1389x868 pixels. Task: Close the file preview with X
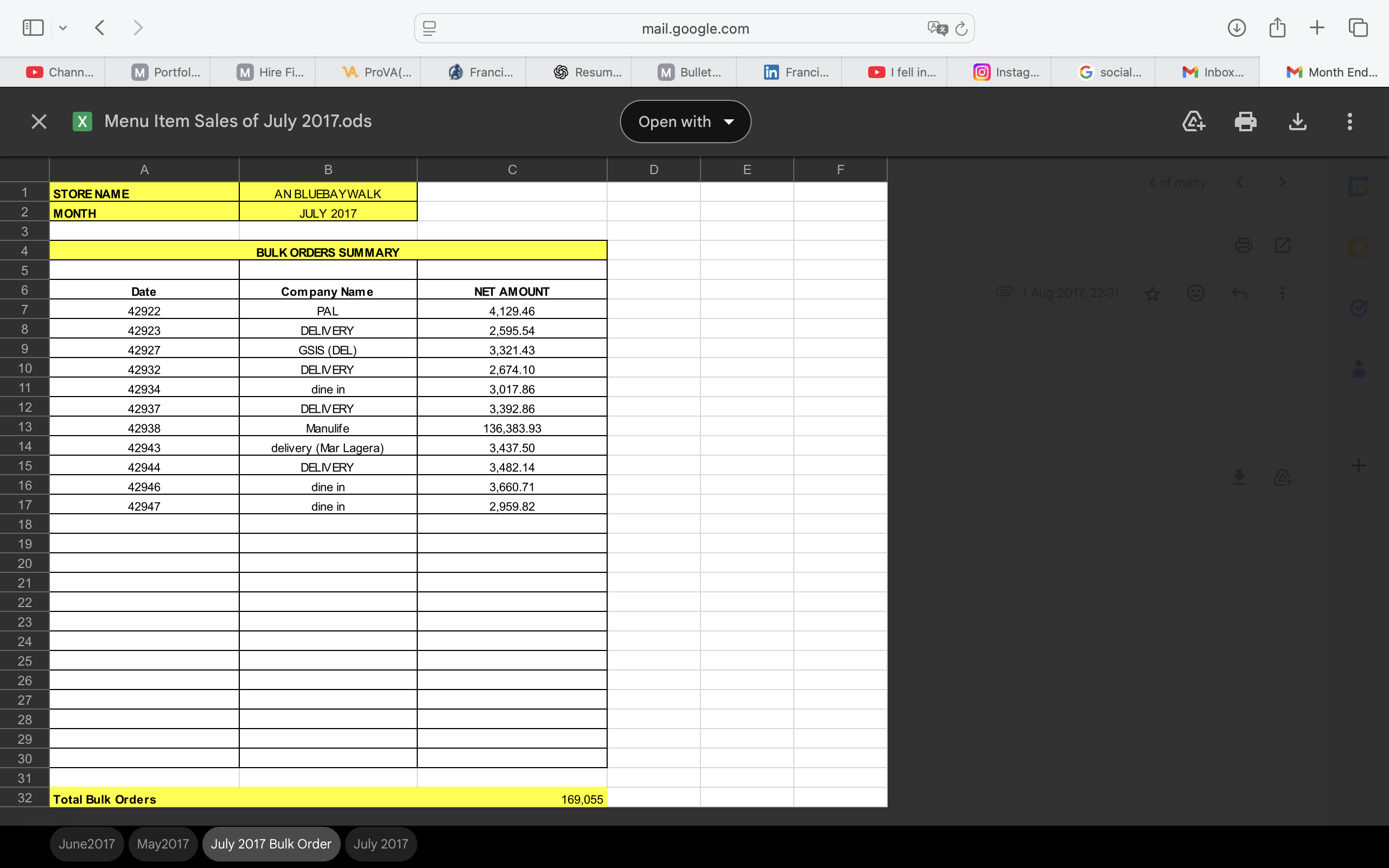39,122
